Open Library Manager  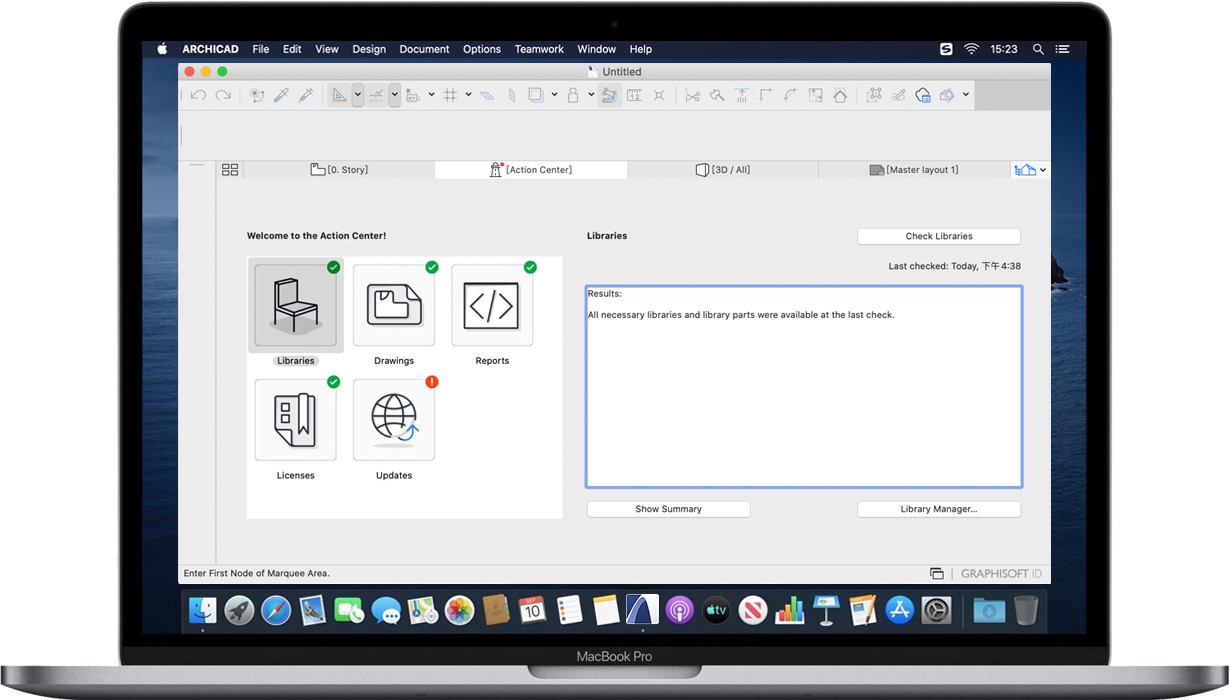pyautogui.click(x=938, y=508)
